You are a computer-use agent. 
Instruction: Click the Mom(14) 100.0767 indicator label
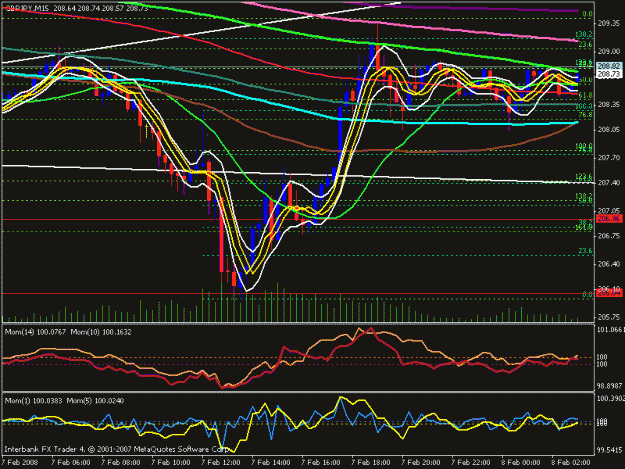tap(36, 332)
